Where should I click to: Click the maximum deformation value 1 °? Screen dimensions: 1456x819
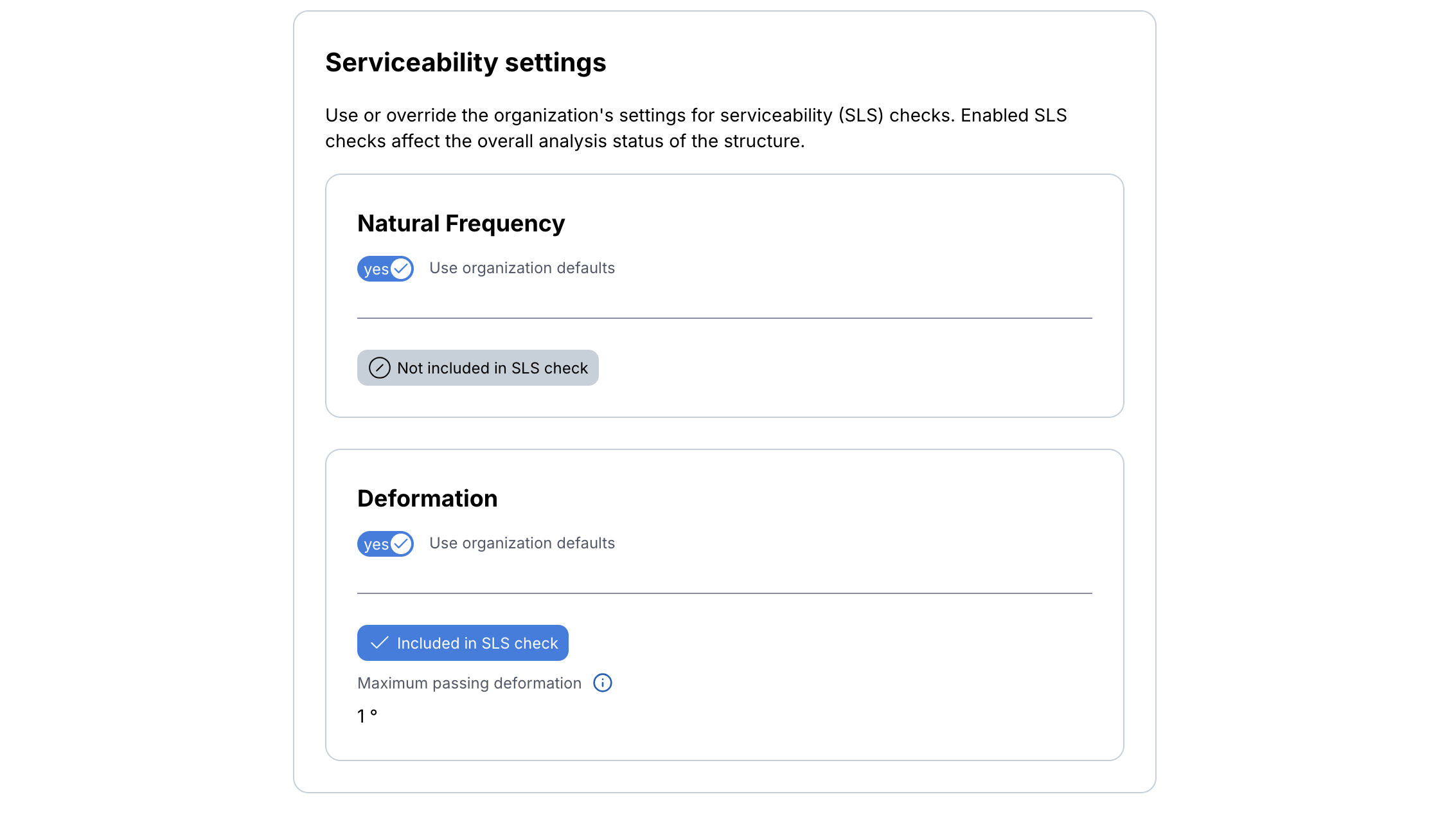click(368, 716)
